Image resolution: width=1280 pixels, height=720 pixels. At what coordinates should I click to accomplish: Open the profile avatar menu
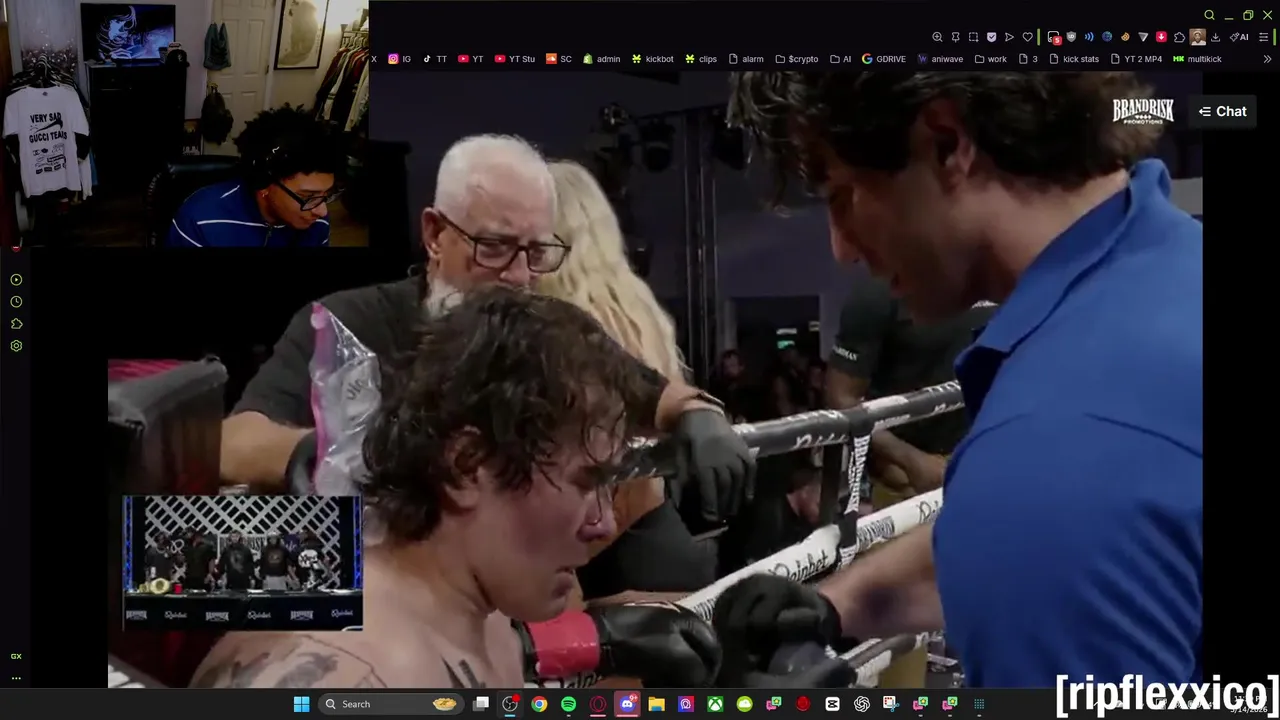click(x=1197, y=37)
